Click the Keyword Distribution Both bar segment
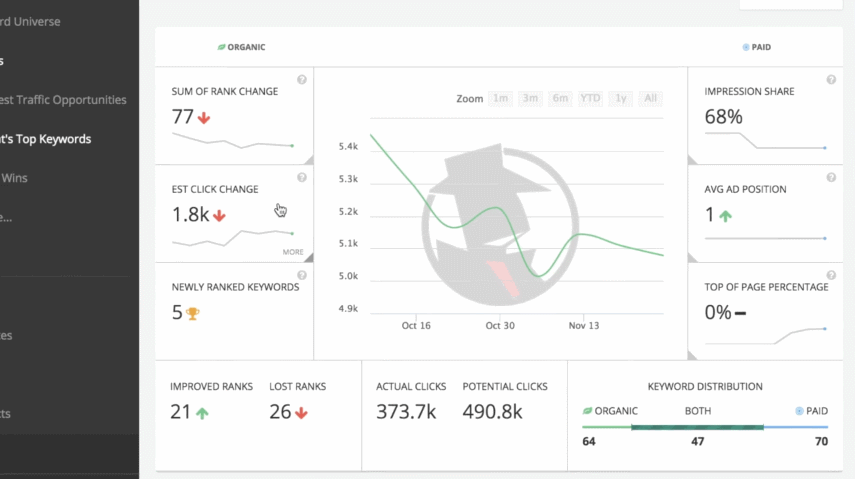 pos(697,428)
